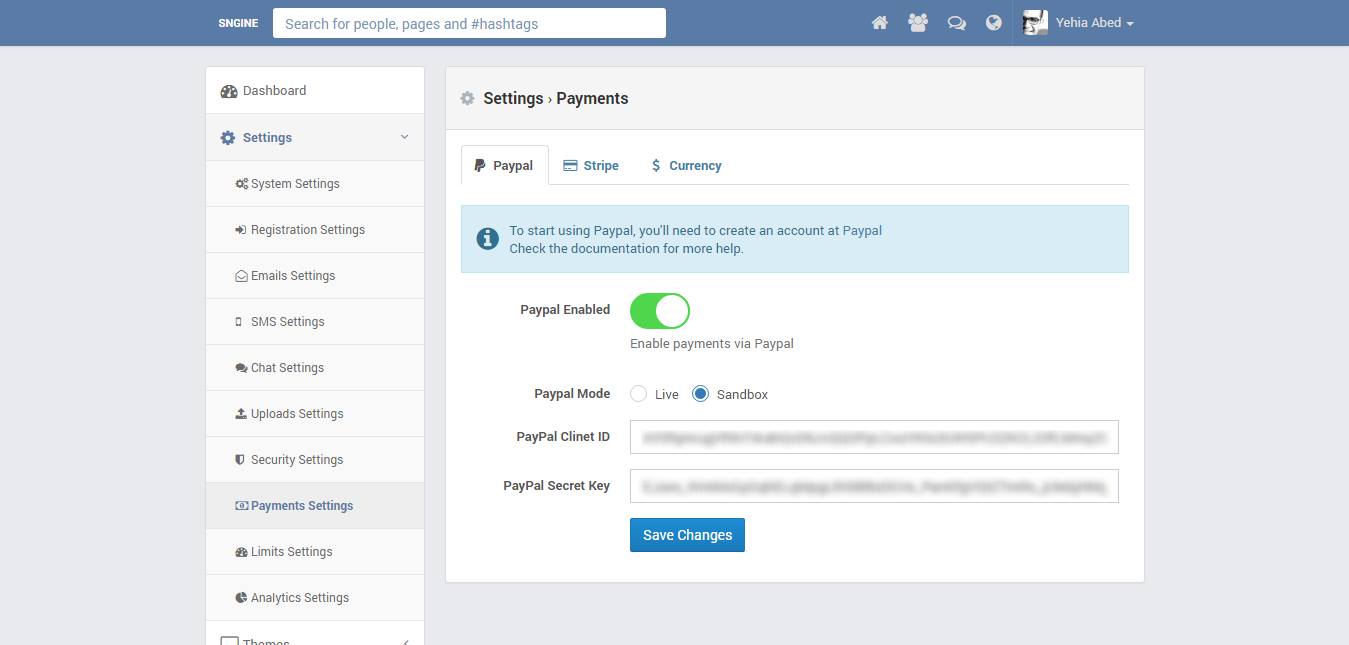
Task: Click Registration Settings sign-in icon
Action: (x=241, y=230)
